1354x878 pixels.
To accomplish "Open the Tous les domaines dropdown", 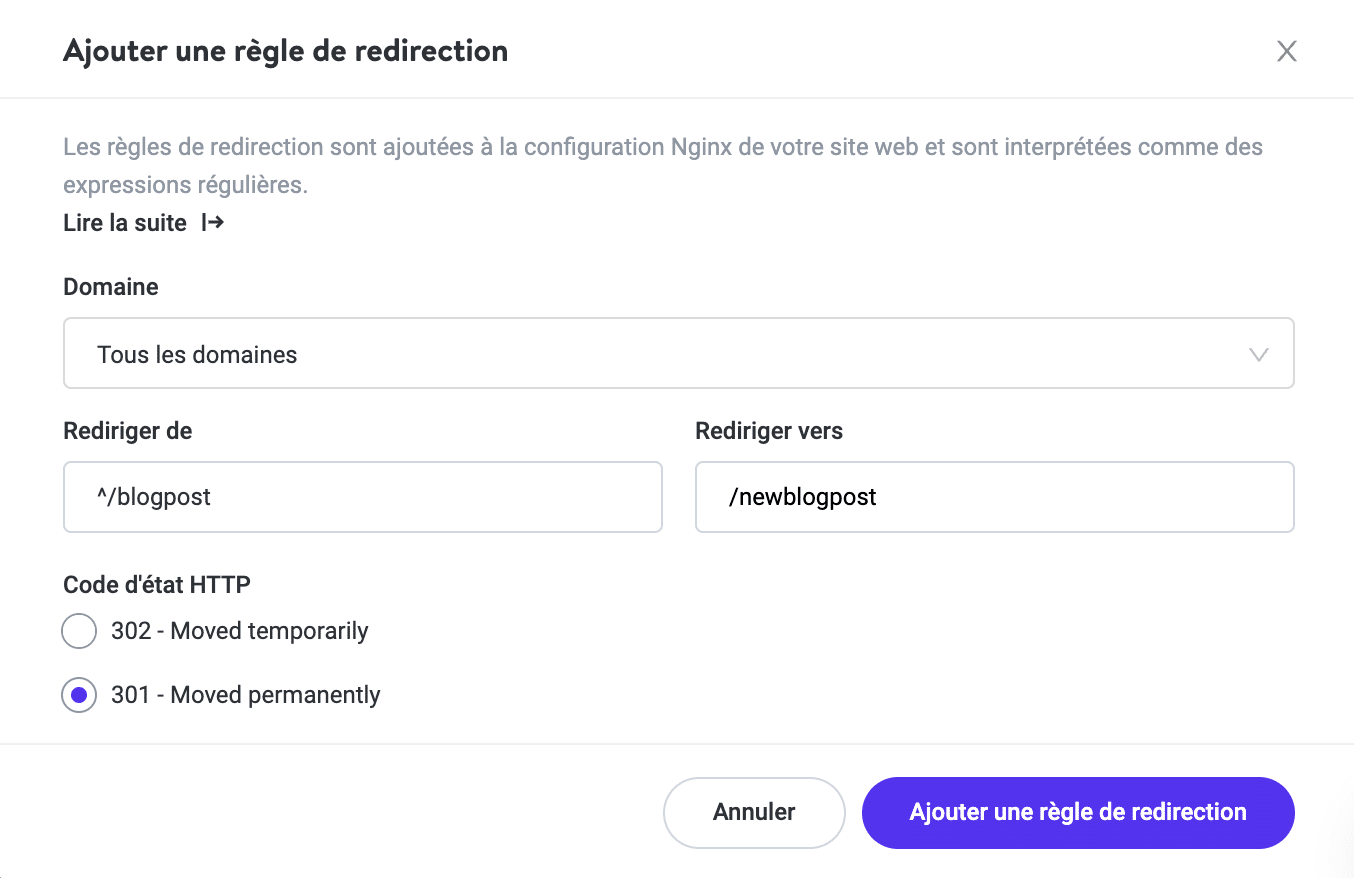I will [678, 352].
